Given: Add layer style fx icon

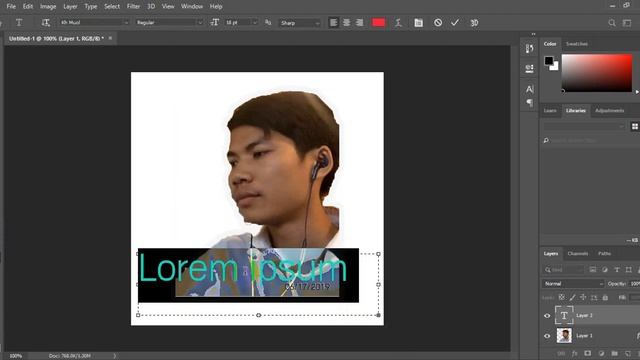Looking at the screenshot, I should (x=575, y=353).
